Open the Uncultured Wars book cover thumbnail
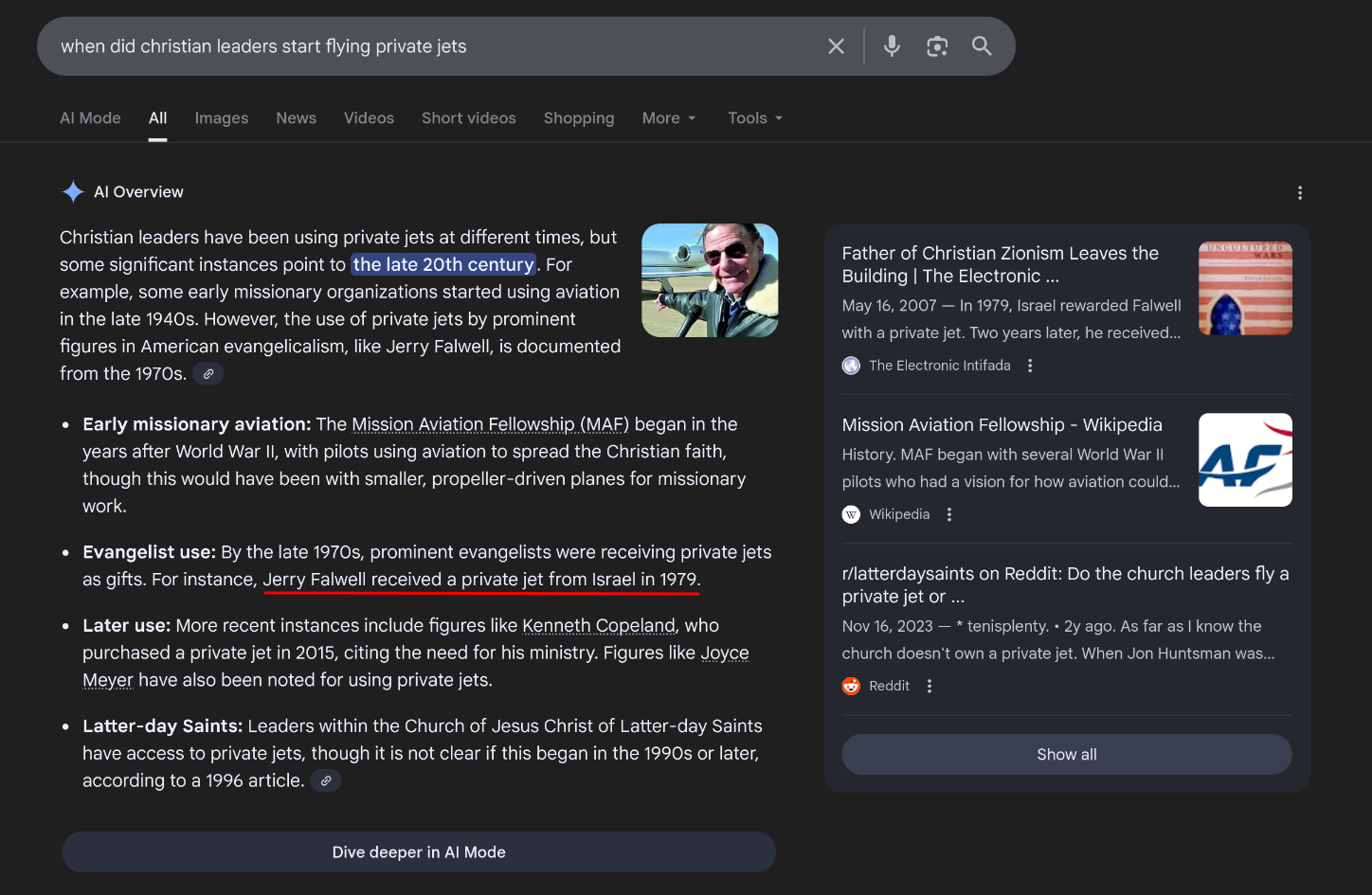This screenshot has width=1372, height=895. click(x=1245, y=289)
